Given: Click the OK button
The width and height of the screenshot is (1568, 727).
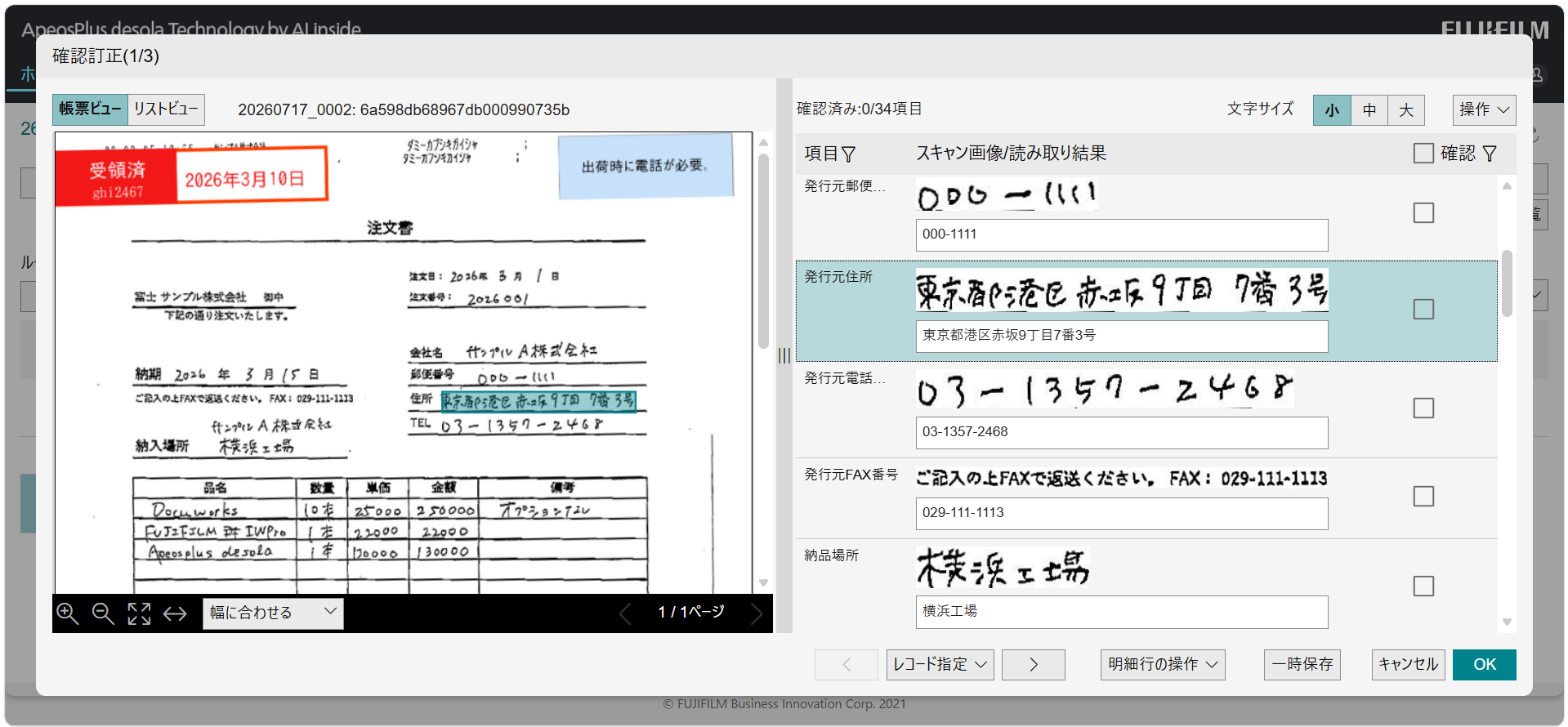Looking at the screenshot, I should (1484, 665).
